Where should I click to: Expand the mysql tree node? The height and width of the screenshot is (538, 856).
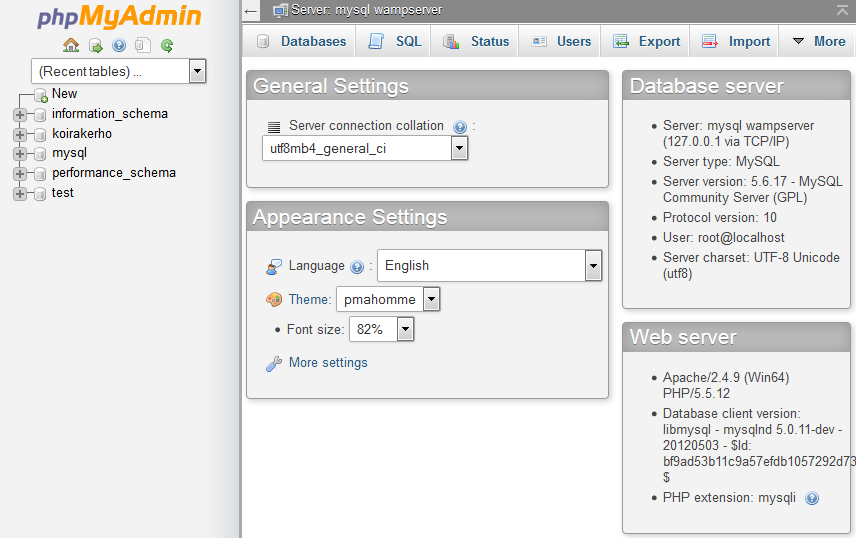click(x=20, y=154)
